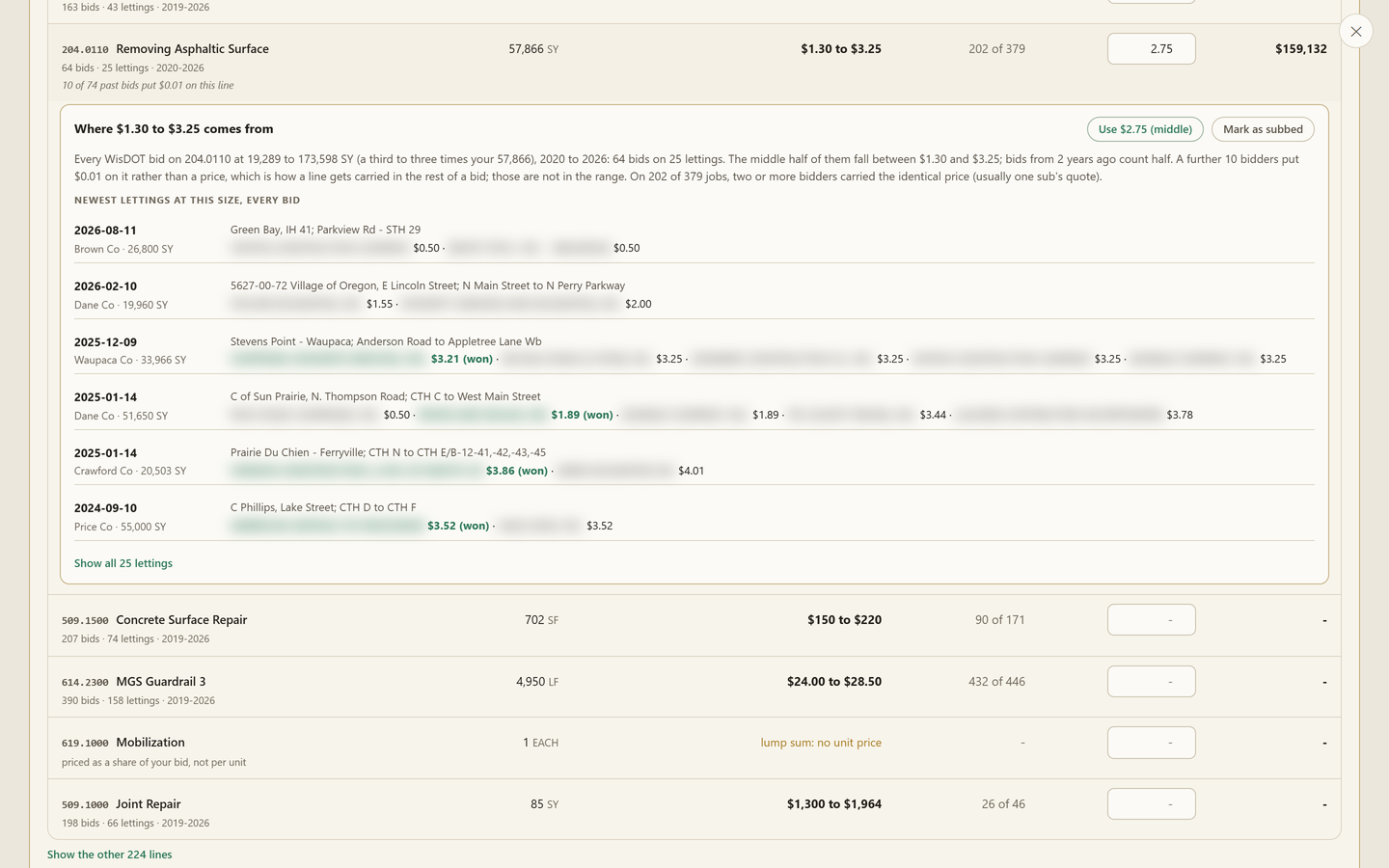Select the Concrete Surface Repair price input
The width and height of the screenshot is (1389, 868).
[x=1152, y=620]
